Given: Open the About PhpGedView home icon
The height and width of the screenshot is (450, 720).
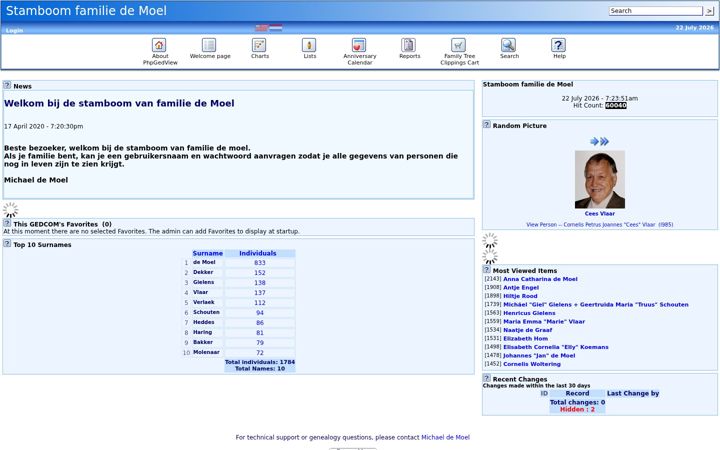Looking at the screenshot, I should (x=159, y=45).
